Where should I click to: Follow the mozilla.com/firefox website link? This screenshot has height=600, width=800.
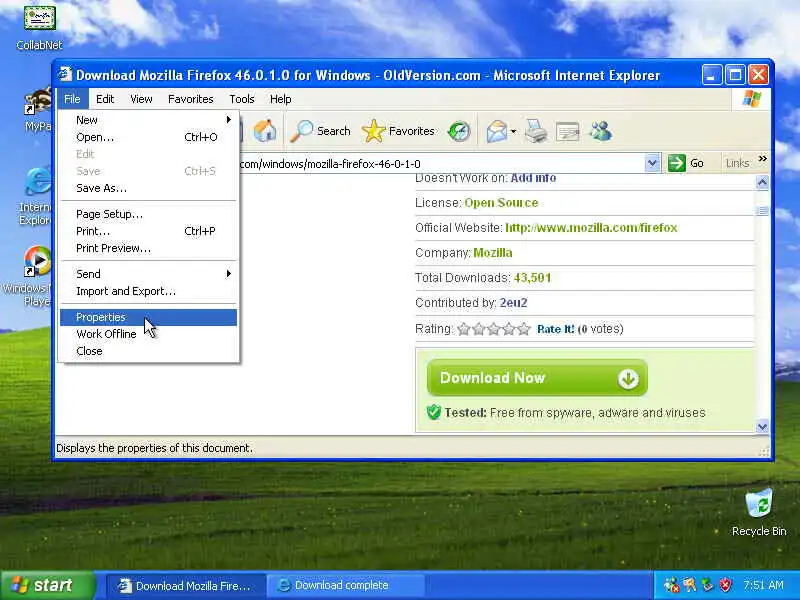(x=591, y=228)
